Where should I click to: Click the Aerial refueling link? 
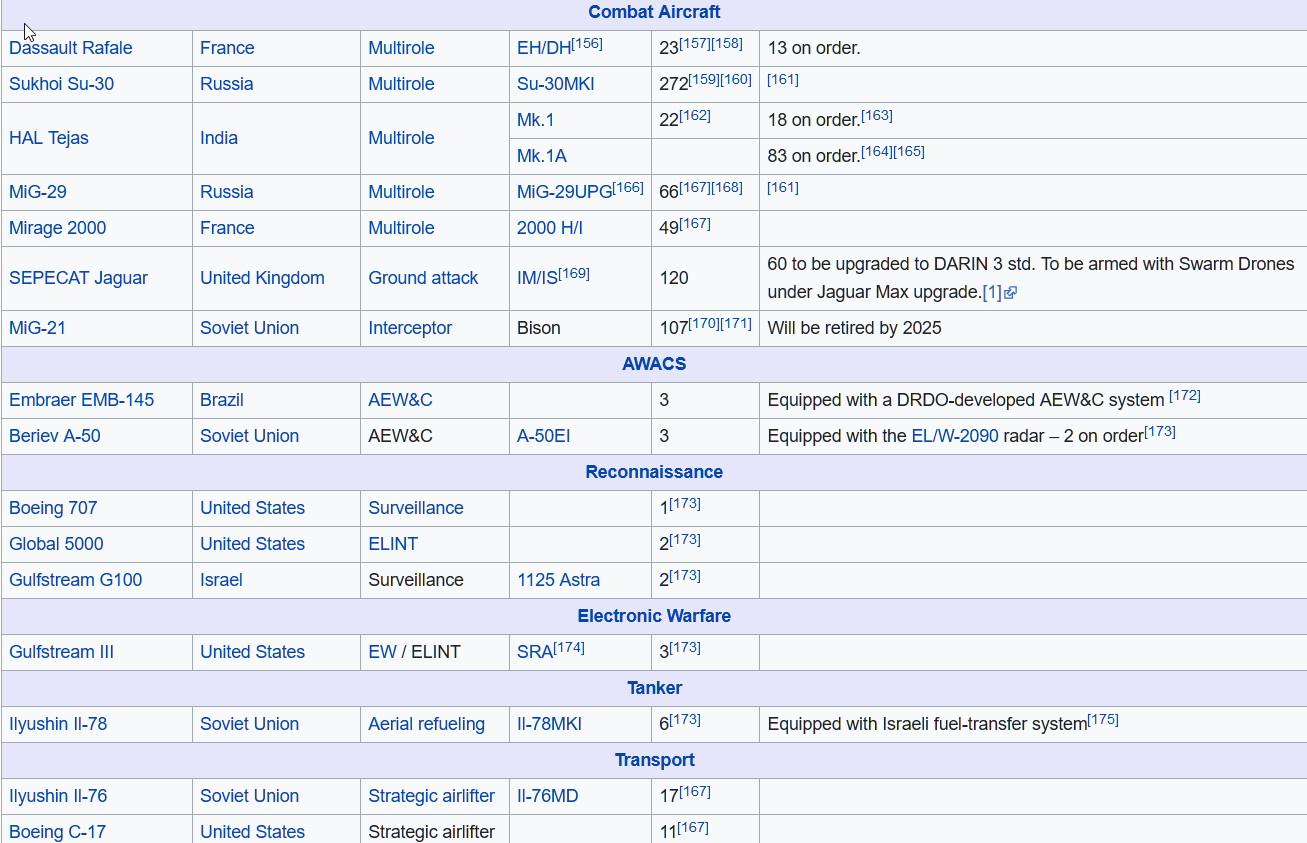click(426, 724)
